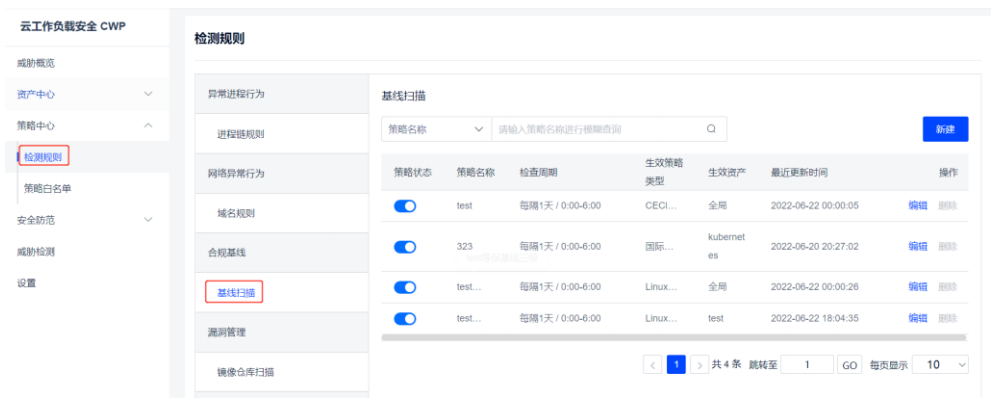Go to next page arrow

(x=699, y=365)
